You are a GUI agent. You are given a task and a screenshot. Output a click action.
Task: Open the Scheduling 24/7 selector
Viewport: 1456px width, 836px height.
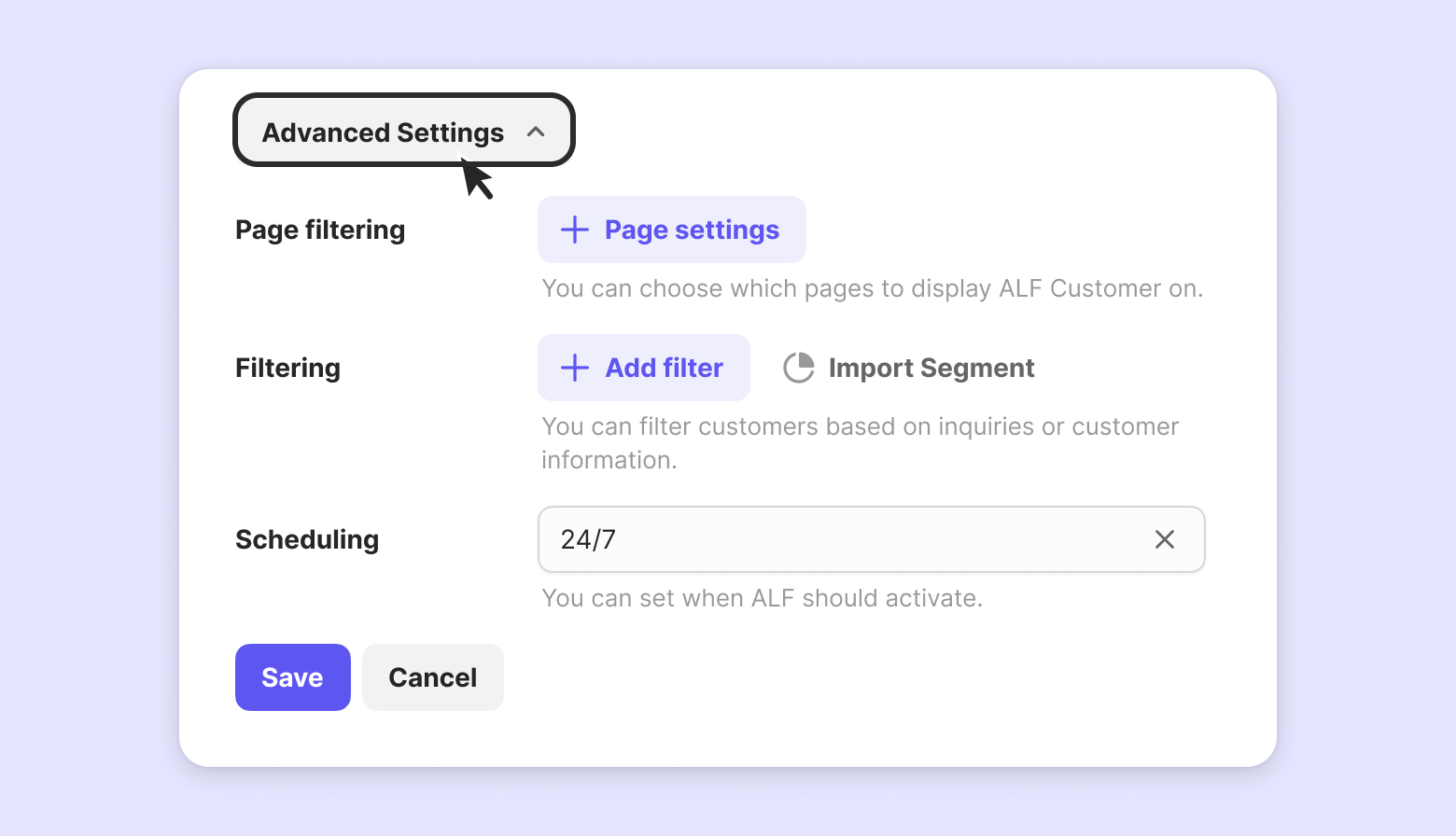point(840,539)
